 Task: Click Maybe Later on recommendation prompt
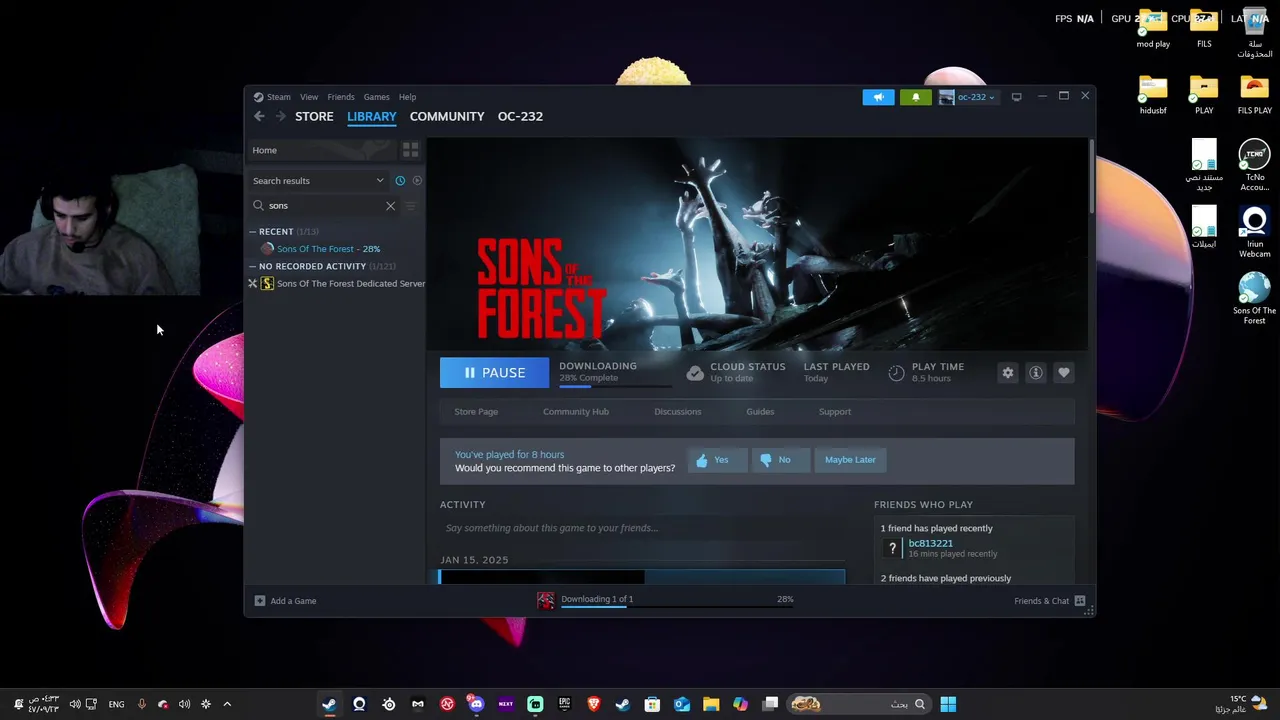pyautogui.click(x=850, y=460)
